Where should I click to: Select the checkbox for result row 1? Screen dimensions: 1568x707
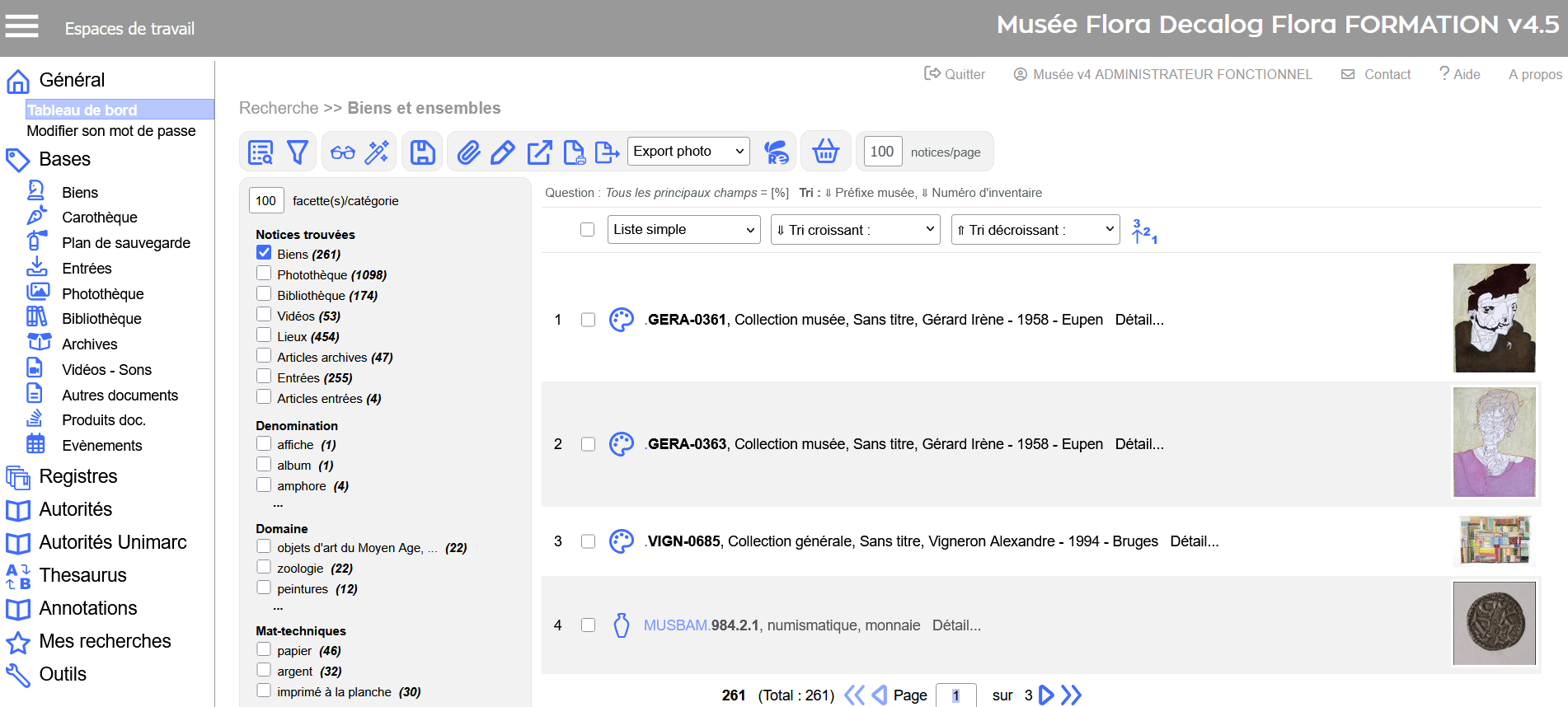click(x=588, y=320)
